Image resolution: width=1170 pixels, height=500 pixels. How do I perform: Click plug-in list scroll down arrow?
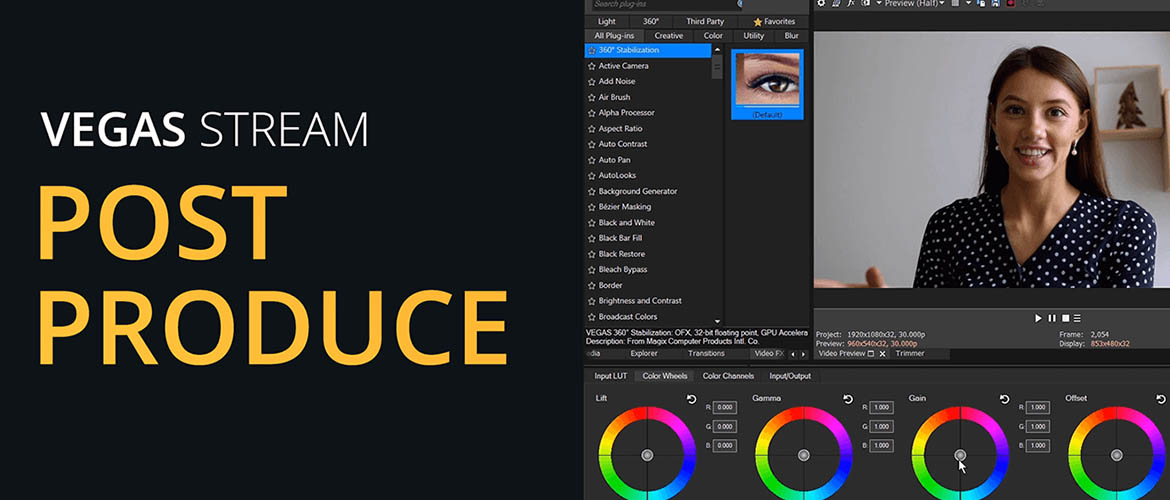coord(718,320)
